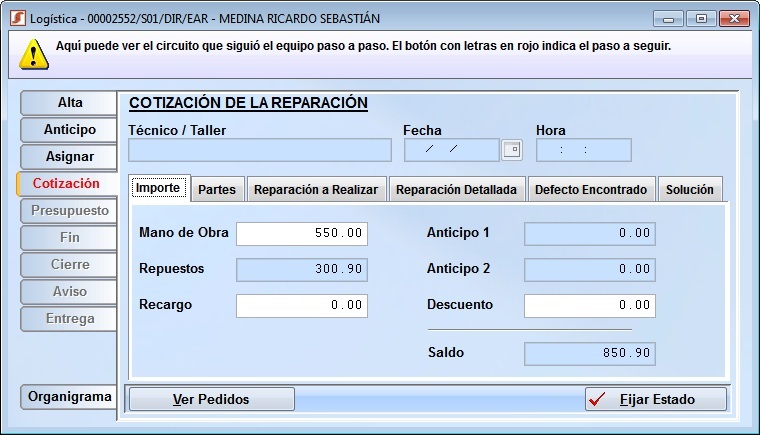Screen dimensions: 760x435
Task: Open the Organigrama view
Action: coord(69,396)
